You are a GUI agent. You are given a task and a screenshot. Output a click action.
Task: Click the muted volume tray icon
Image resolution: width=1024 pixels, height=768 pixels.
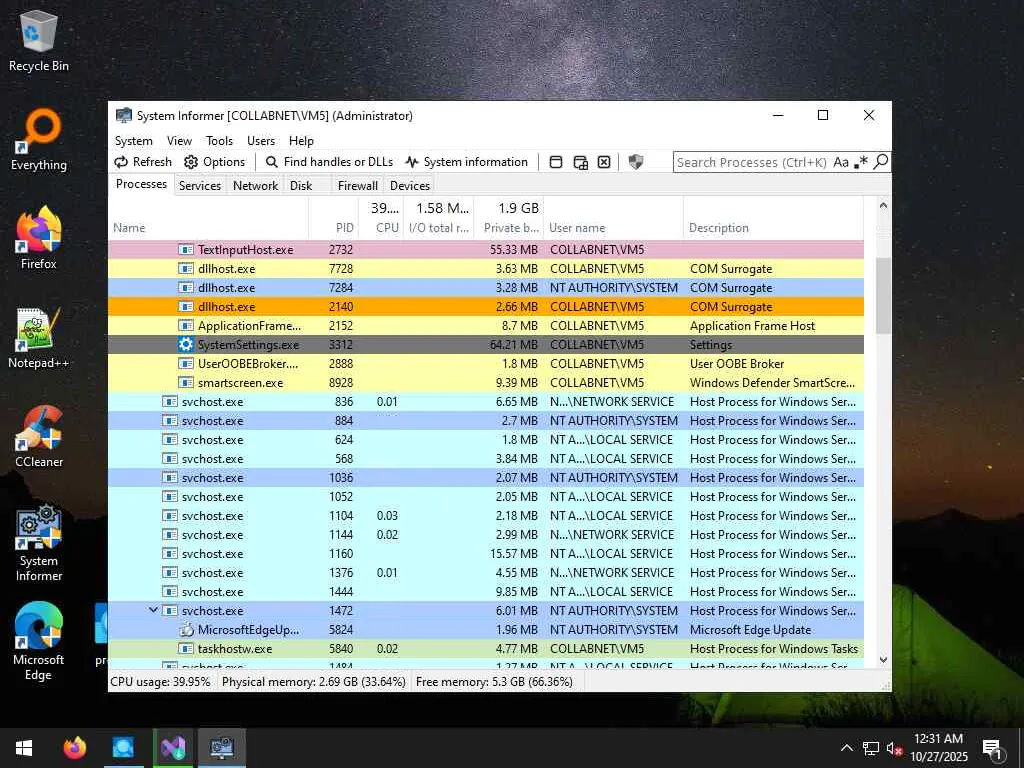[x=895, y=748]
